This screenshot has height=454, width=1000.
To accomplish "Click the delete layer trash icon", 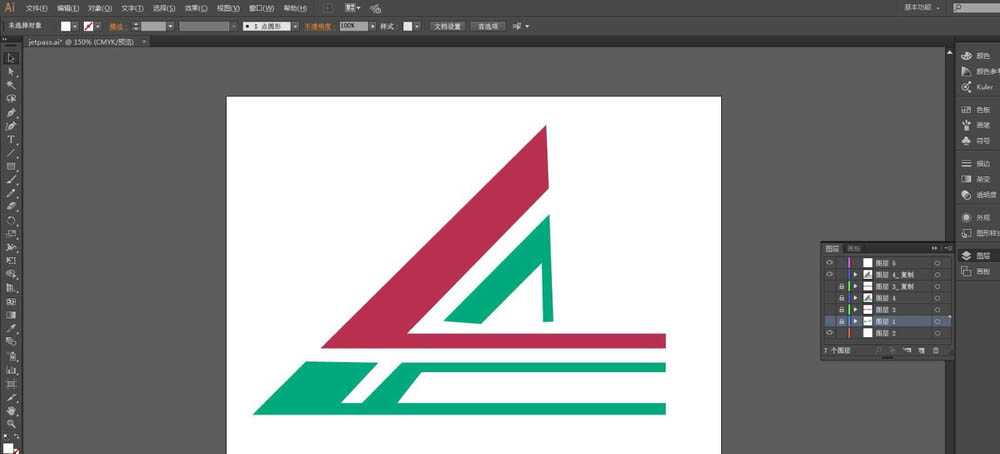I will (936, 351).
